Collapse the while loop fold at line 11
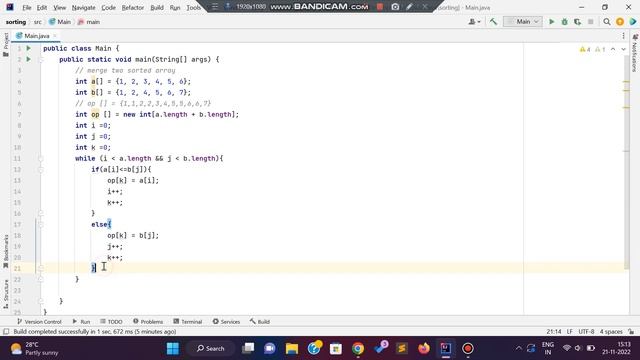 point(40,158)
